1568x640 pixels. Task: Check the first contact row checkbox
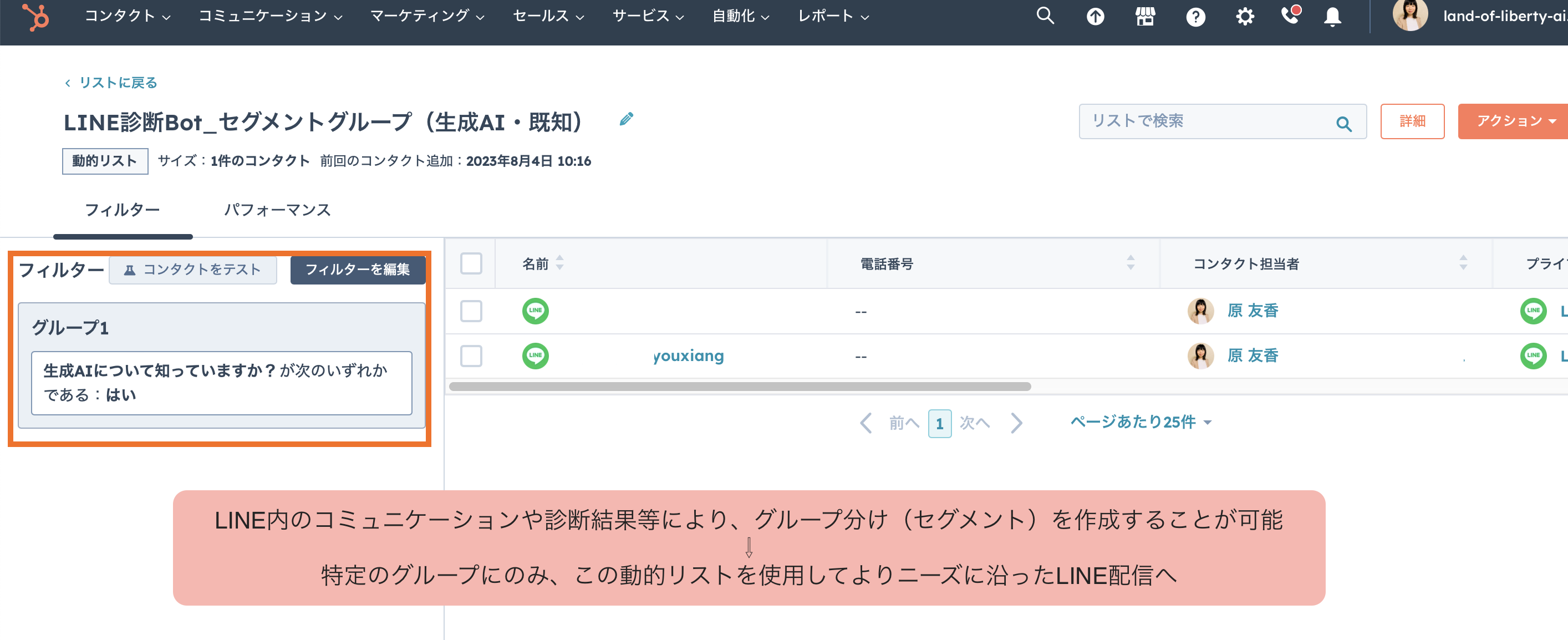[471, 311]
